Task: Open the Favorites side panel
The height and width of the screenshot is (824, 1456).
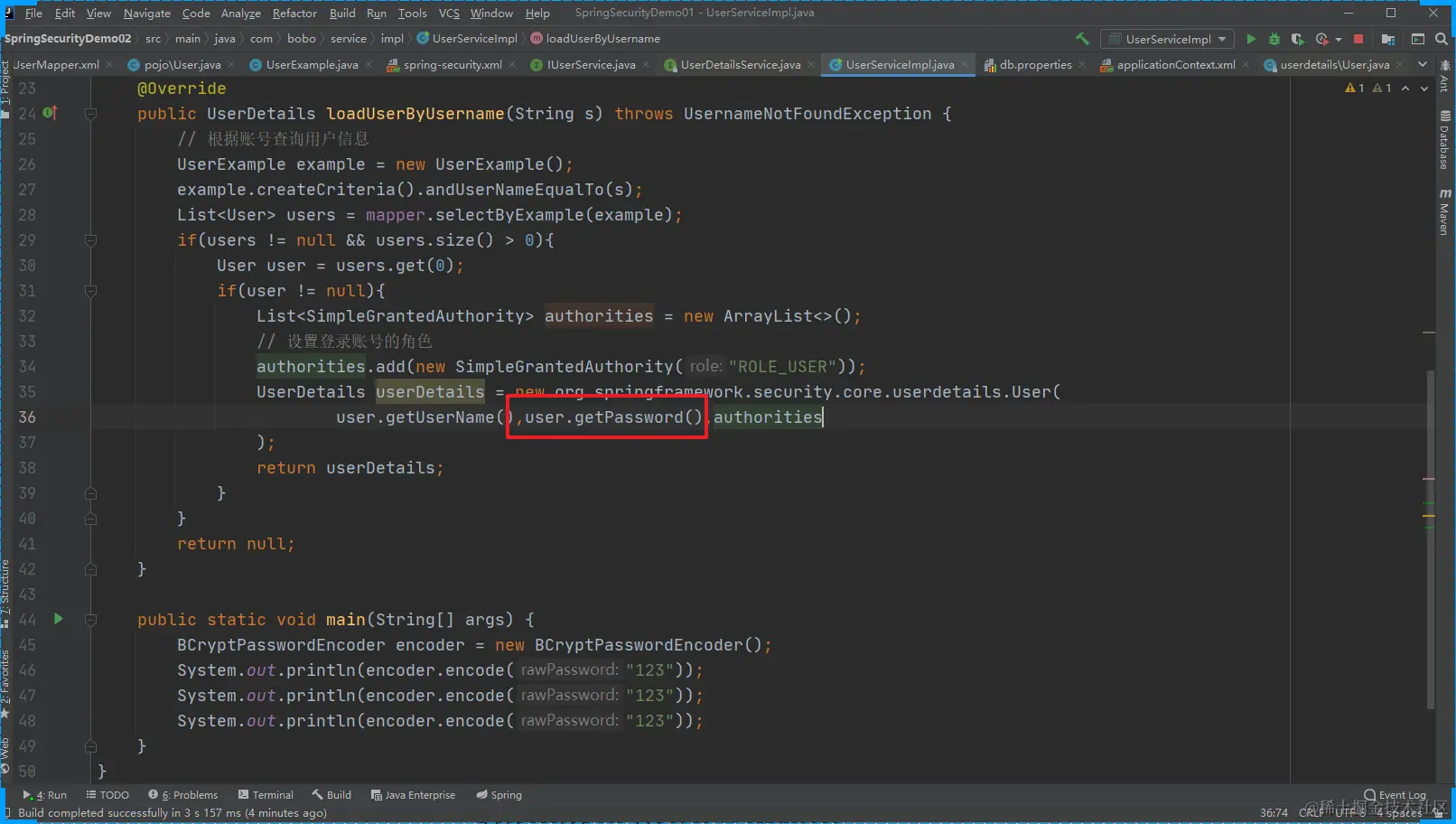Action: pos(5,683)
